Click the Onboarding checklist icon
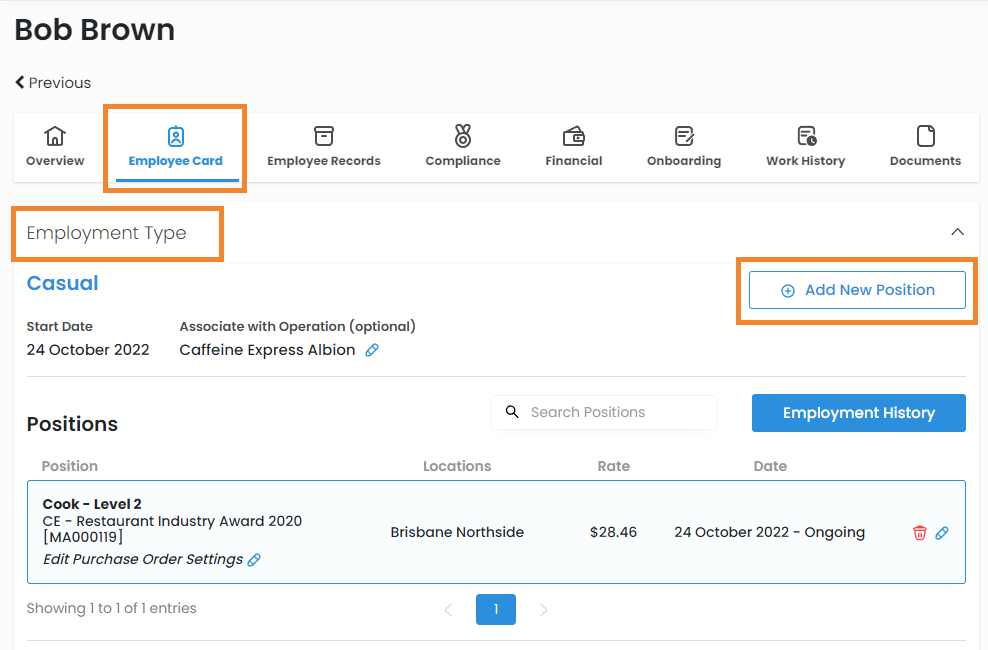Image resolution: width=988 pixels, height=650 pixels. click(684, 136)
